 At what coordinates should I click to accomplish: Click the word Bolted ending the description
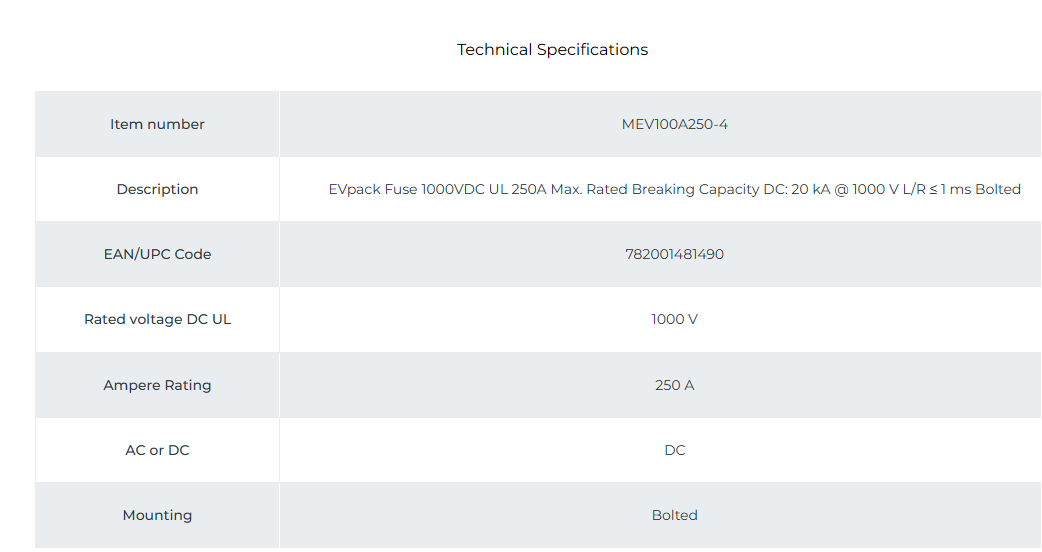pyautogui.click(x=997, y=189)
